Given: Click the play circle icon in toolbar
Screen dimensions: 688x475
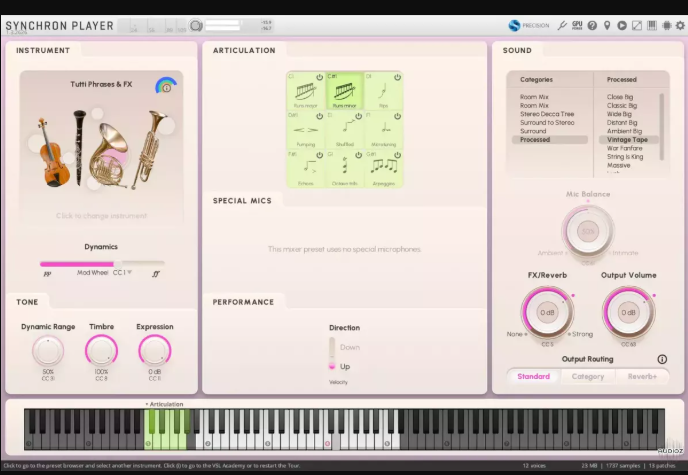Looking at the screenshot, I should pyautogui.click(x=622, y=25).
